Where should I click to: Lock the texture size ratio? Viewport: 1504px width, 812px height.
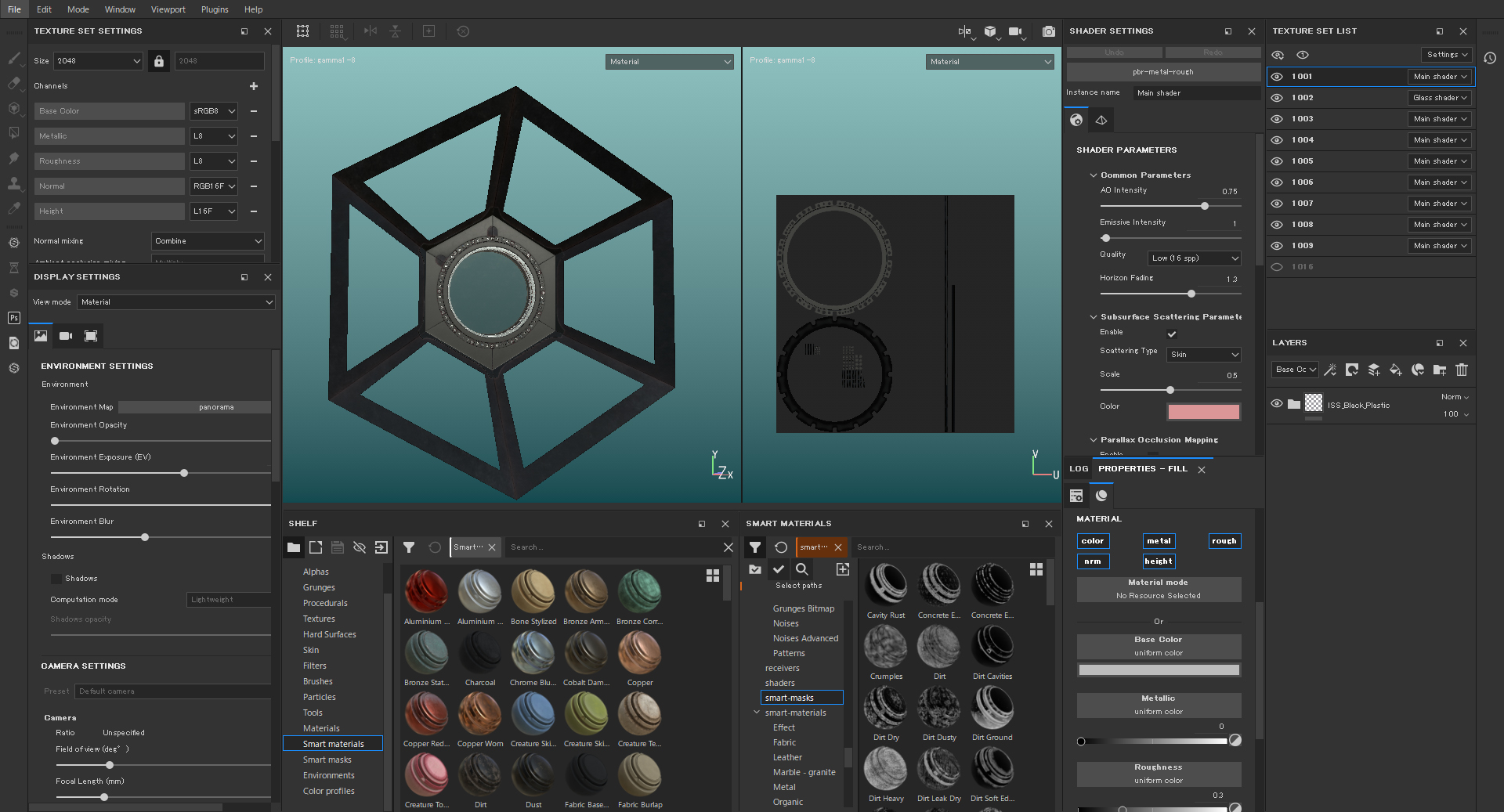coord(159,60)
